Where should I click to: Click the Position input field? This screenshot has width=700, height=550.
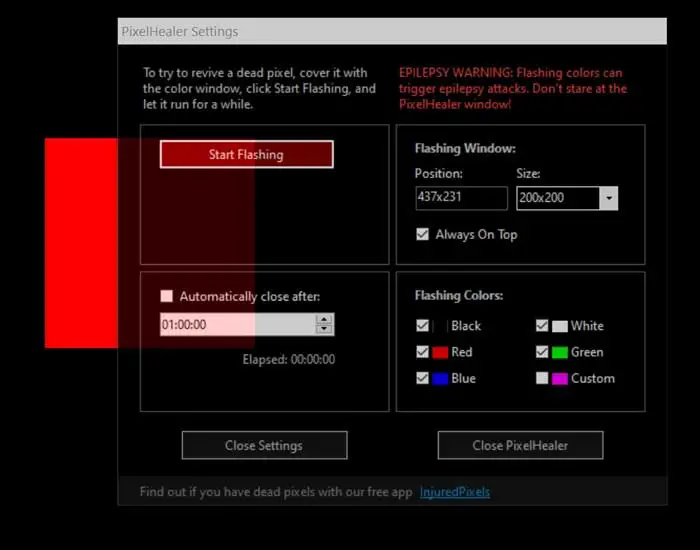(461, 198)
